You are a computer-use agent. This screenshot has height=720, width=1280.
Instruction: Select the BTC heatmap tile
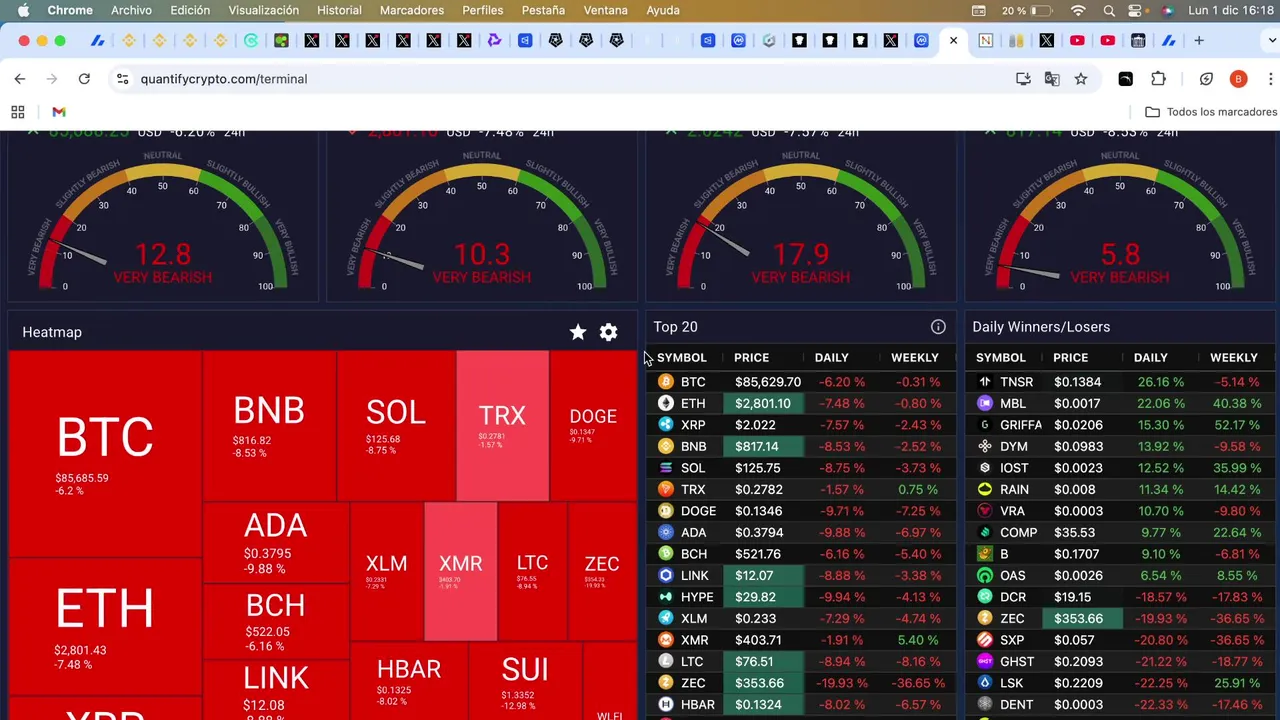click(105, 453)
